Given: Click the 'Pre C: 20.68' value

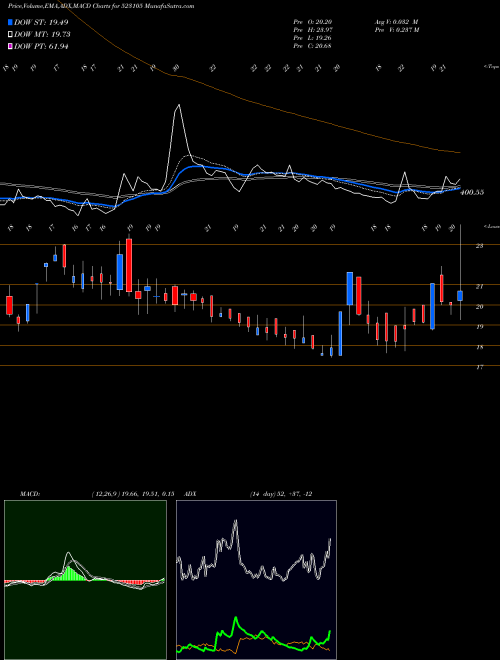Looking at the screenshot, I should 313,46.
